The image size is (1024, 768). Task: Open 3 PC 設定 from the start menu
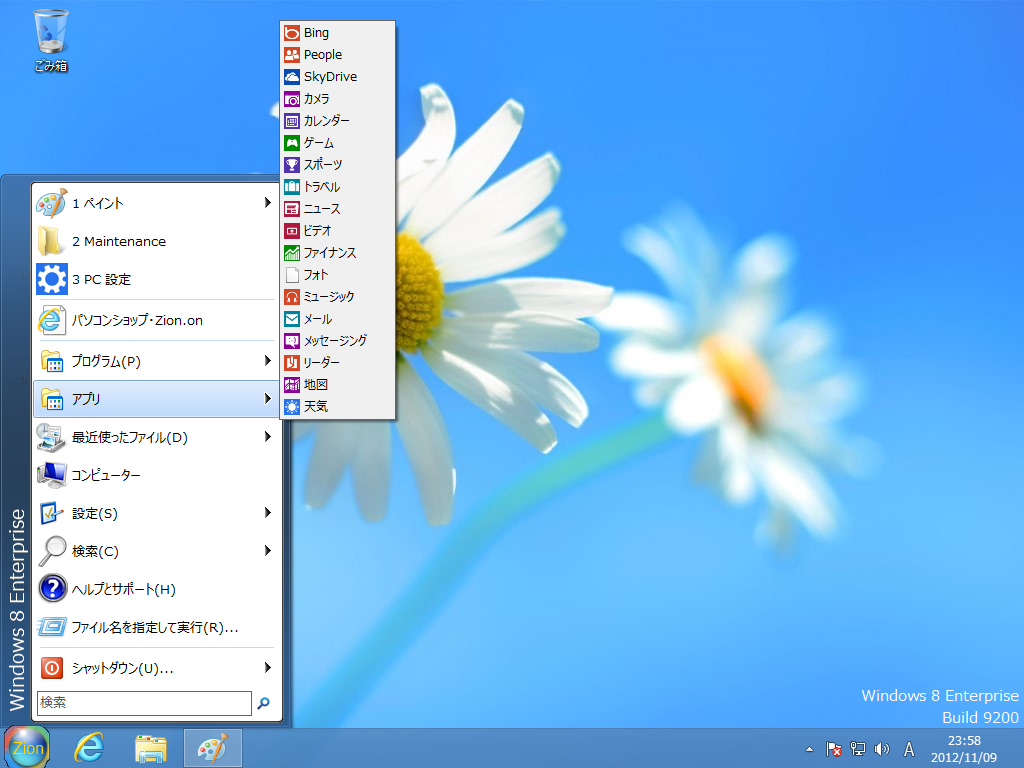(x=100, y=279)
